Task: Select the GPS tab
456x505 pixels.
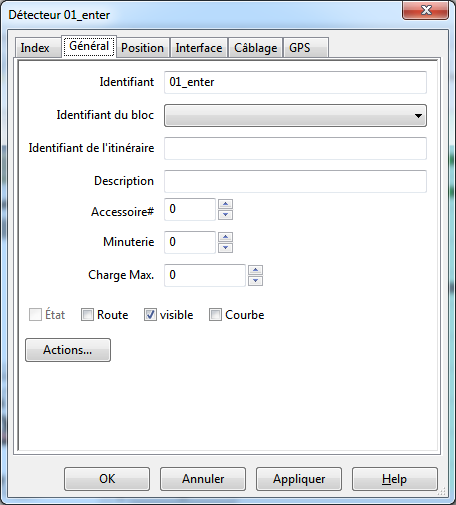Action: click(306, 48)
